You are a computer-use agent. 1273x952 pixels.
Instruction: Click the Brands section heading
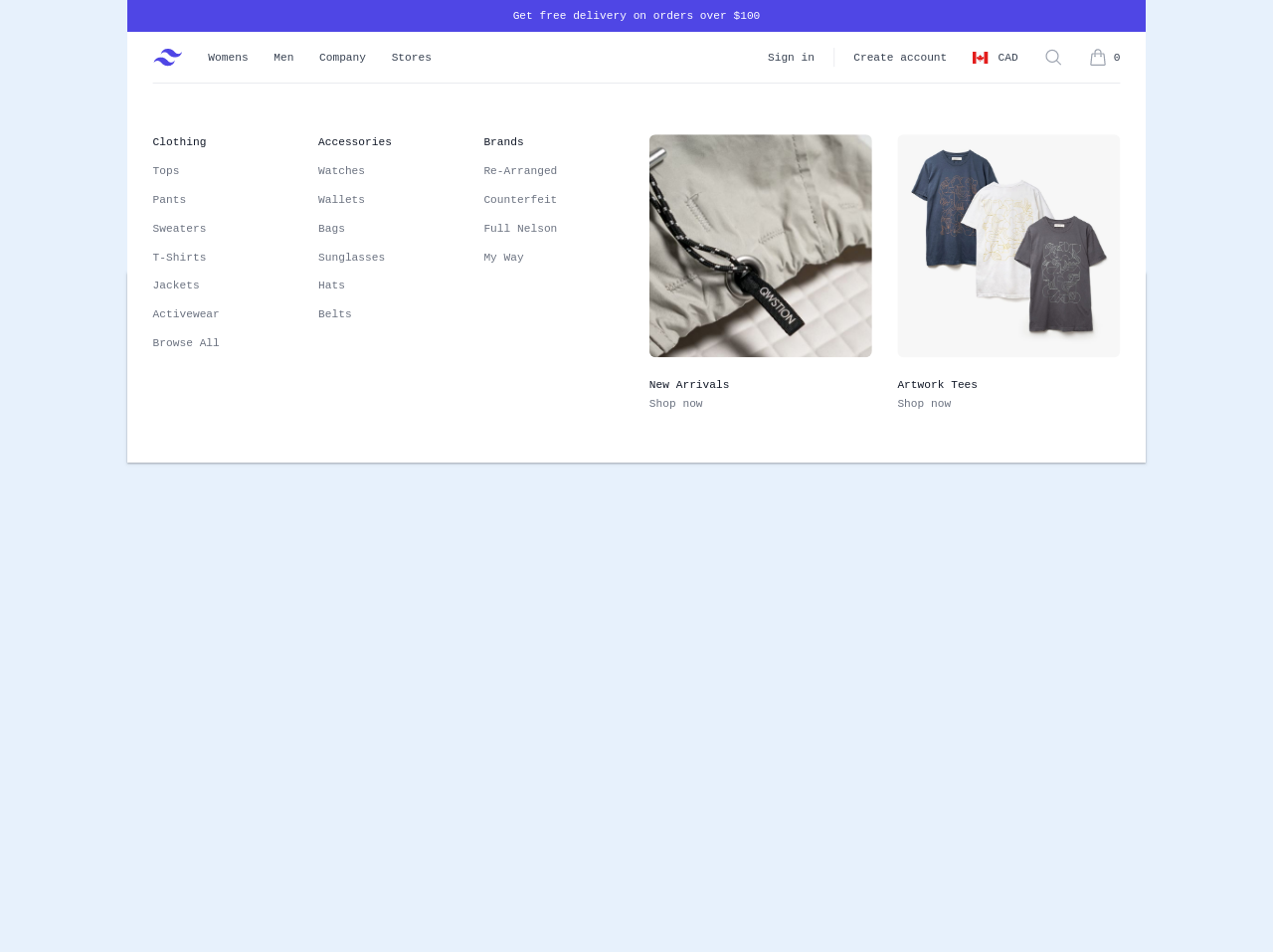coord(503,142)
